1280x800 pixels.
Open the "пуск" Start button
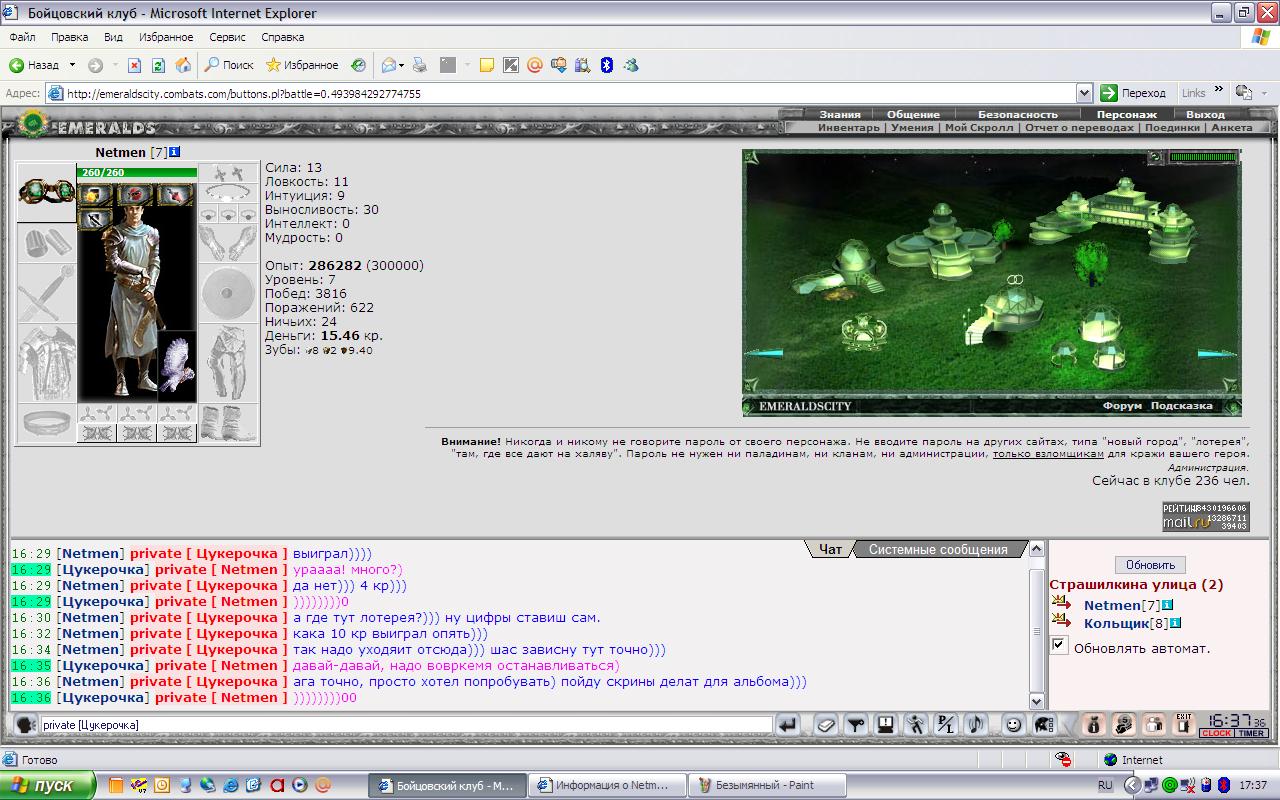tap(49, 785)
